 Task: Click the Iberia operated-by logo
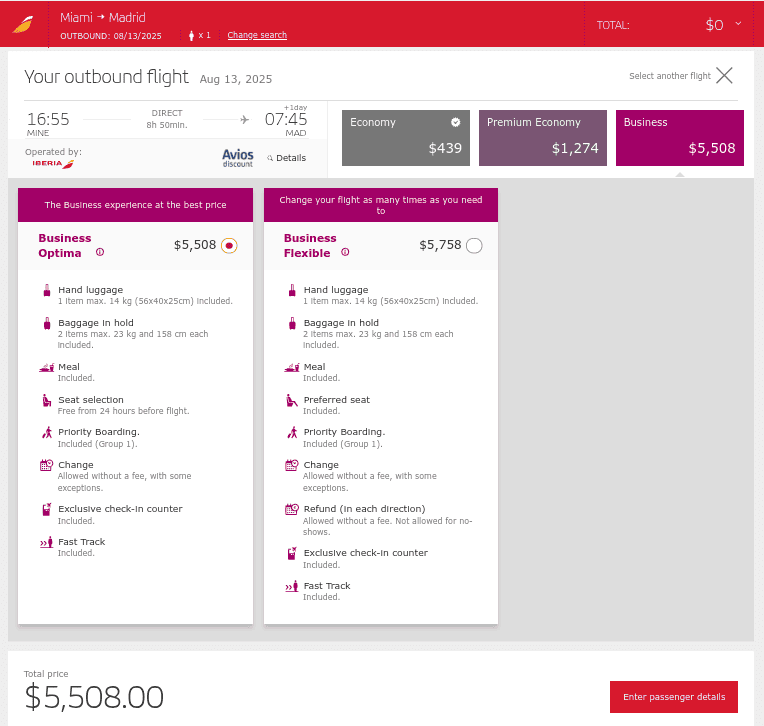click(53, 164)
